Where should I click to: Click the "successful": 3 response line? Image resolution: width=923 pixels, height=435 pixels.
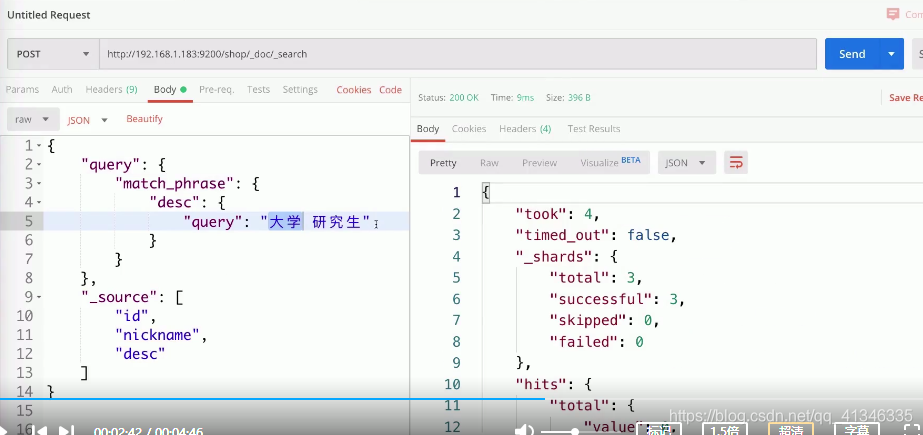(x=617, y=299)
